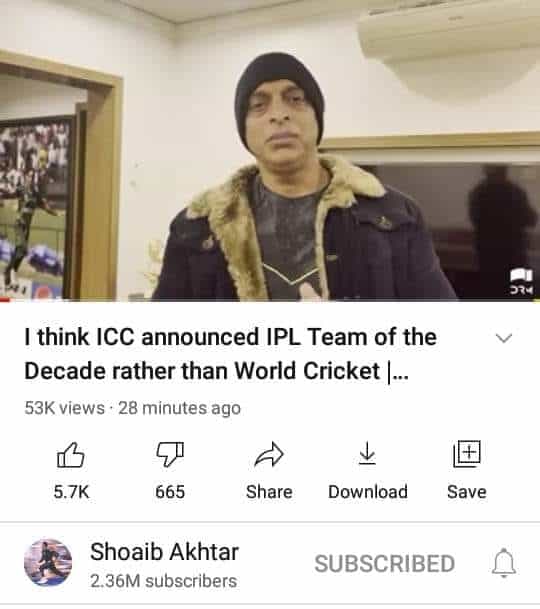Tap the video player frame
Screen dimensions: 540x609
tap(270, 150)
